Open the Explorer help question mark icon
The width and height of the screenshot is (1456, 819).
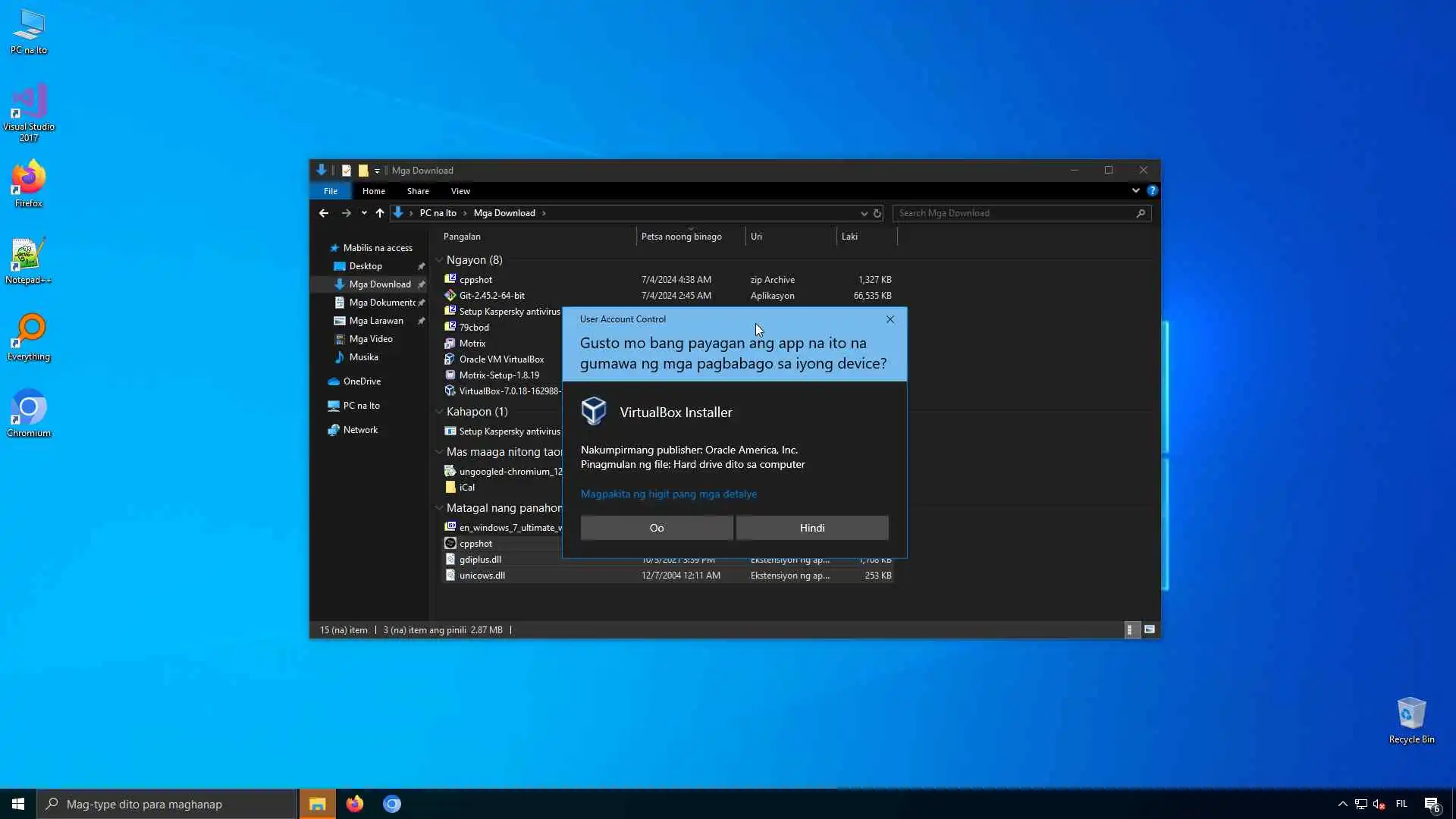point(1152,191)
